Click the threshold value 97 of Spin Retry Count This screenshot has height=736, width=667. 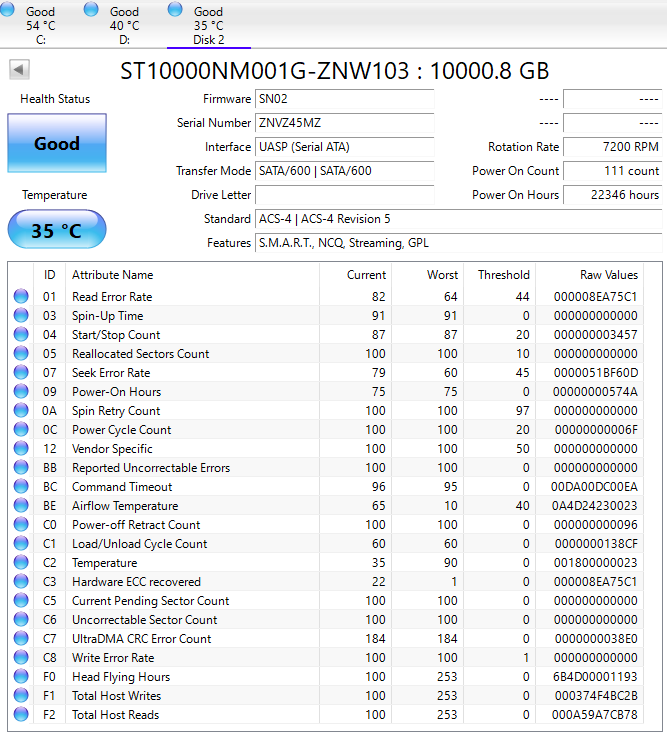pos(523,411)
